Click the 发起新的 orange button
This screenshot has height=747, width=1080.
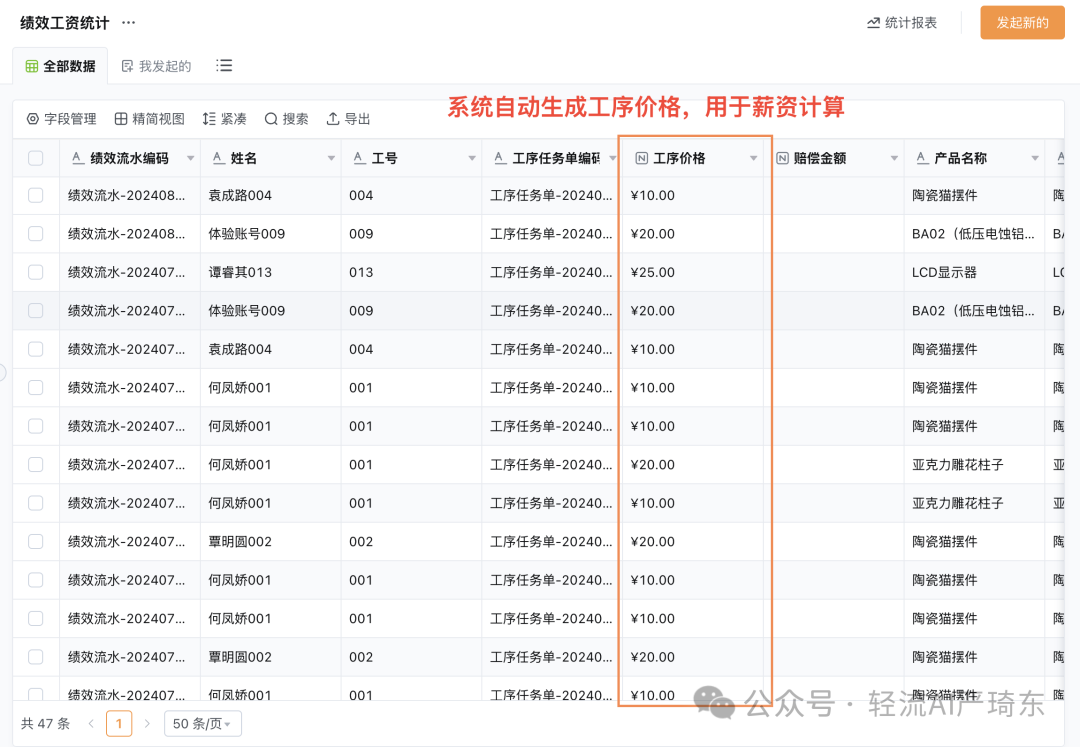[x=1022, y=22]
